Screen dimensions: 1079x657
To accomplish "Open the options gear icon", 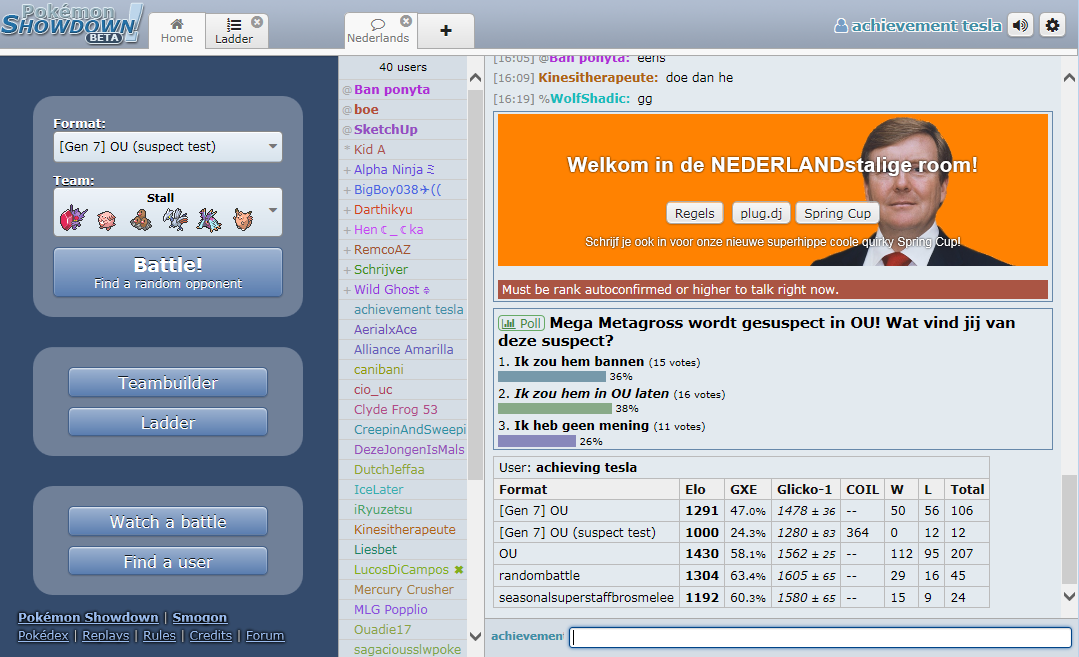I will (1052, 25).
